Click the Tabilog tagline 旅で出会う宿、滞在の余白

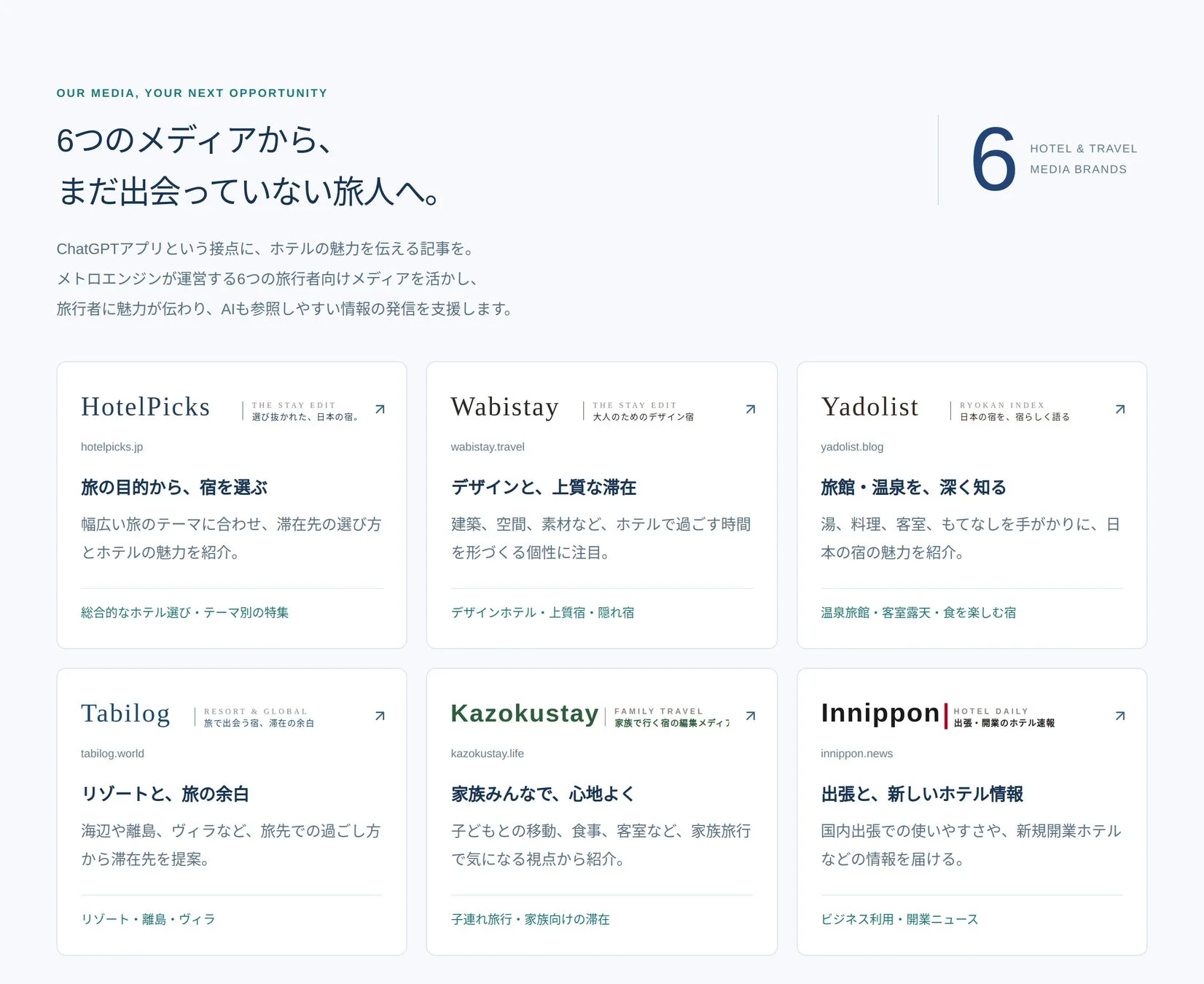259,724
